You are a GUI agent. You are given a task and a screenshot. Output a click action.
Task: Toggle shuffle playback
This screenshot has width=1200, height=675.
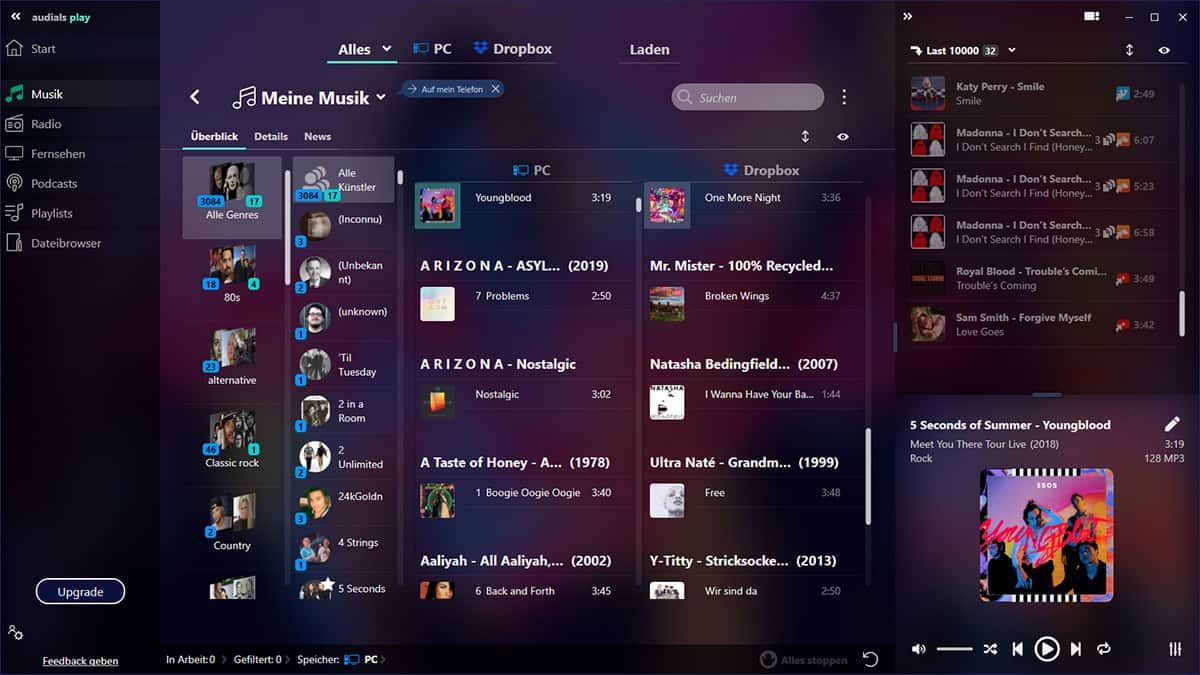coord(989,649)
